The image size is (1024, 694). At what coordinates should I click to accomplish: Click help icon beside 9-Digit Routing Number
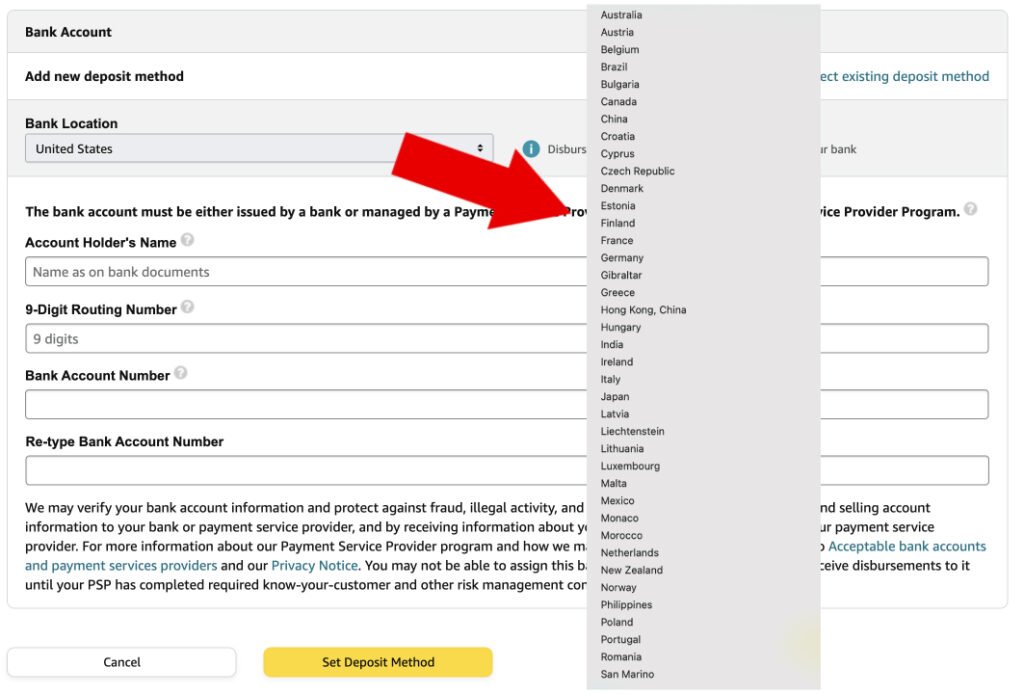pyautogui.click(x=188, y=308)
